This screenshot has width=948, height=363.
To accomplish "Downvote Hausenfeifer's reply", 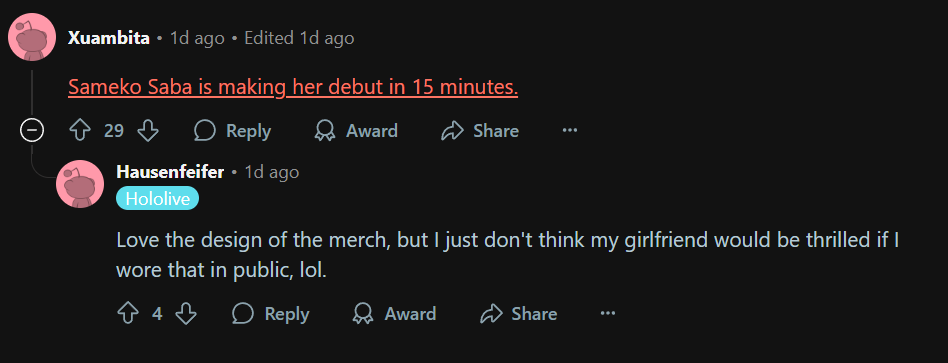I will click(186, 313).
